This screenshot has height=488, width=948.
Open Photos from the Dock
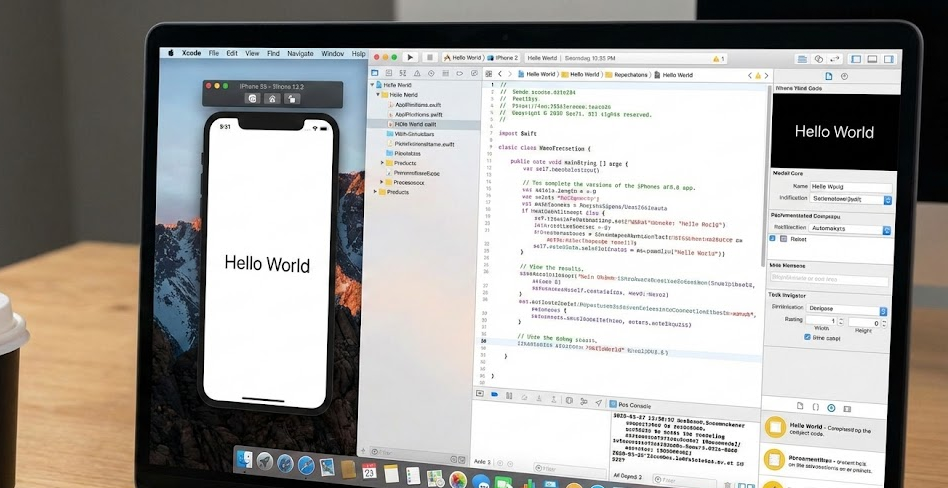(x=458, y=480)
